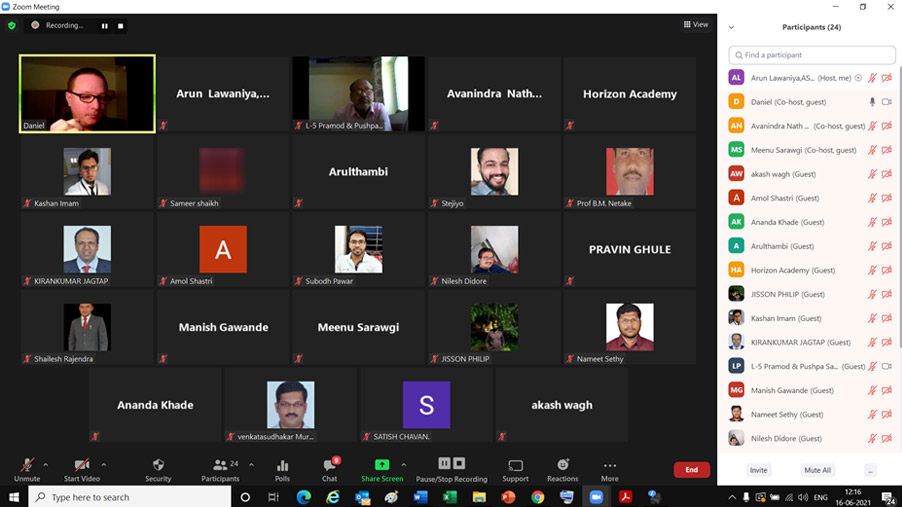Select Daniel in the participants list
Image resolution: width=902 pixels, height=507 pixels.
[x=790, y=102]
